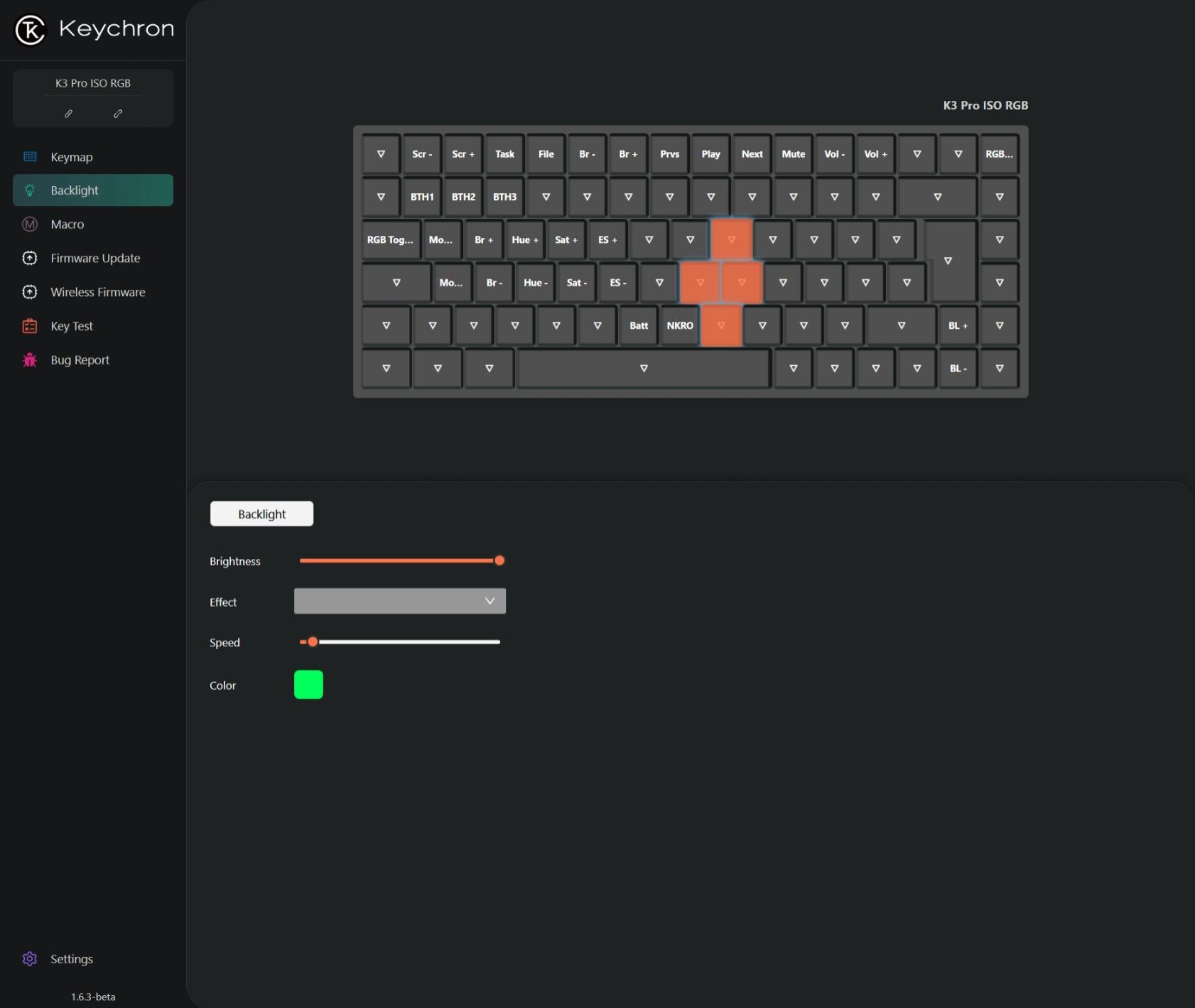Click the Speed slider handle

[x=313, y=642]
